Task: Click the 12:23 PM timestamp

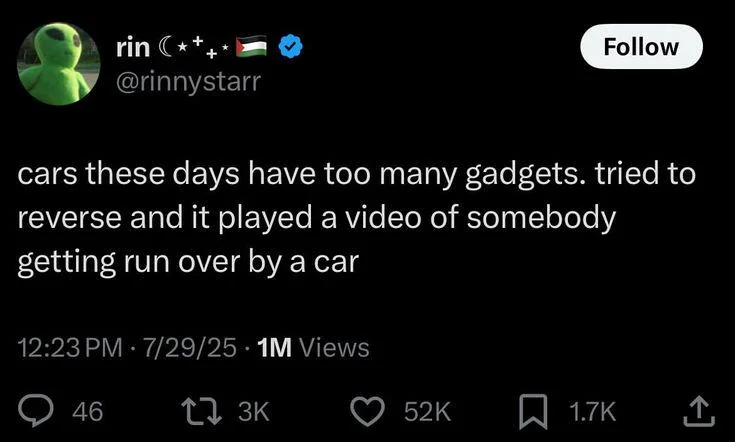Action: click(65, 347)
